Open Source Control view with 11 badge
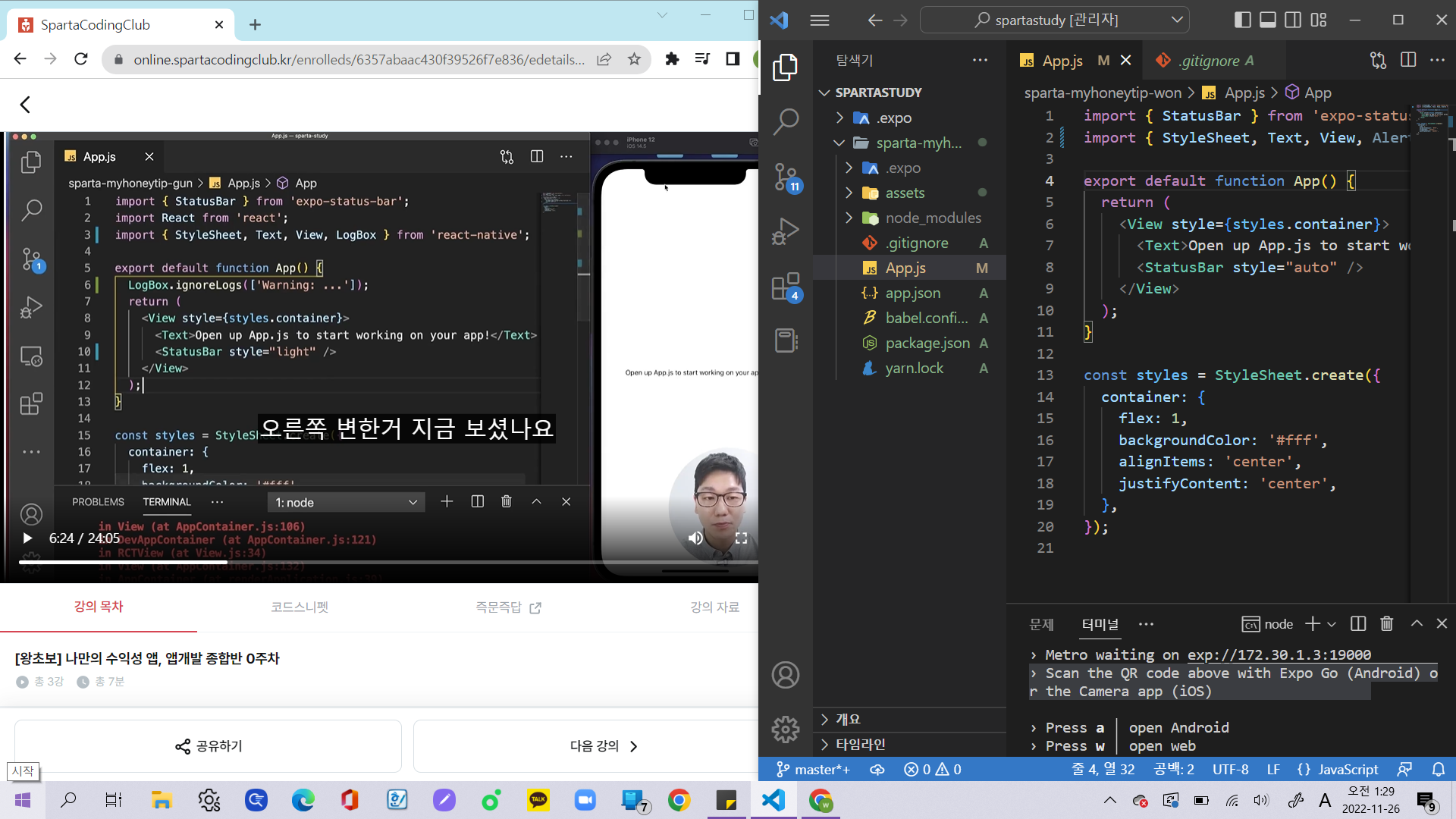This screenshot has width=1456, height=819. click(x=786, y=177)
